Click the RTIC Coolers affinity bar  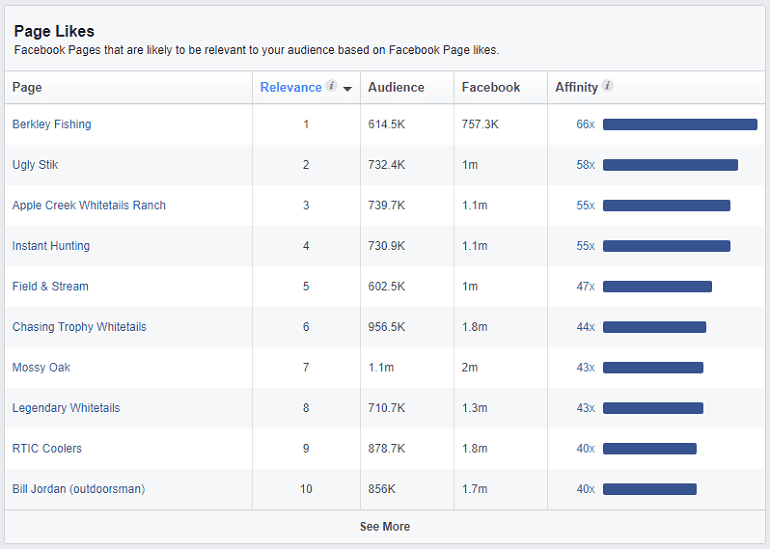coord(650,448)
